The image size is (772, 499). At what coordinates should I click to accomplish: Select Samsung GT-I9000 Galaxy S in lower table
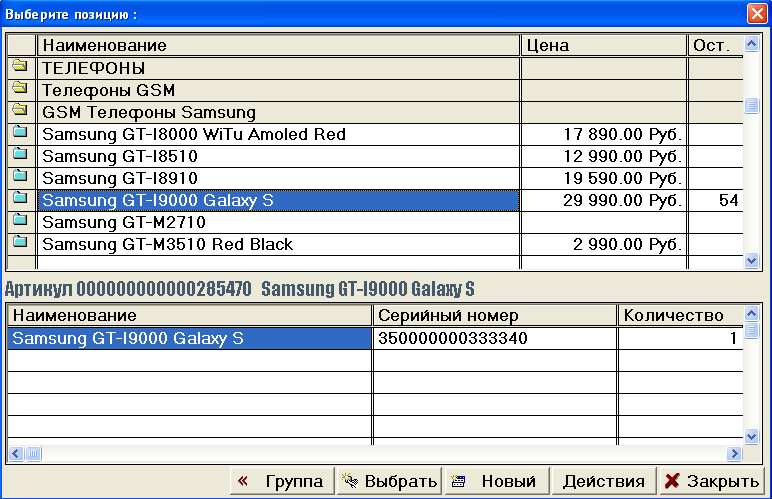tap(190, 338)
